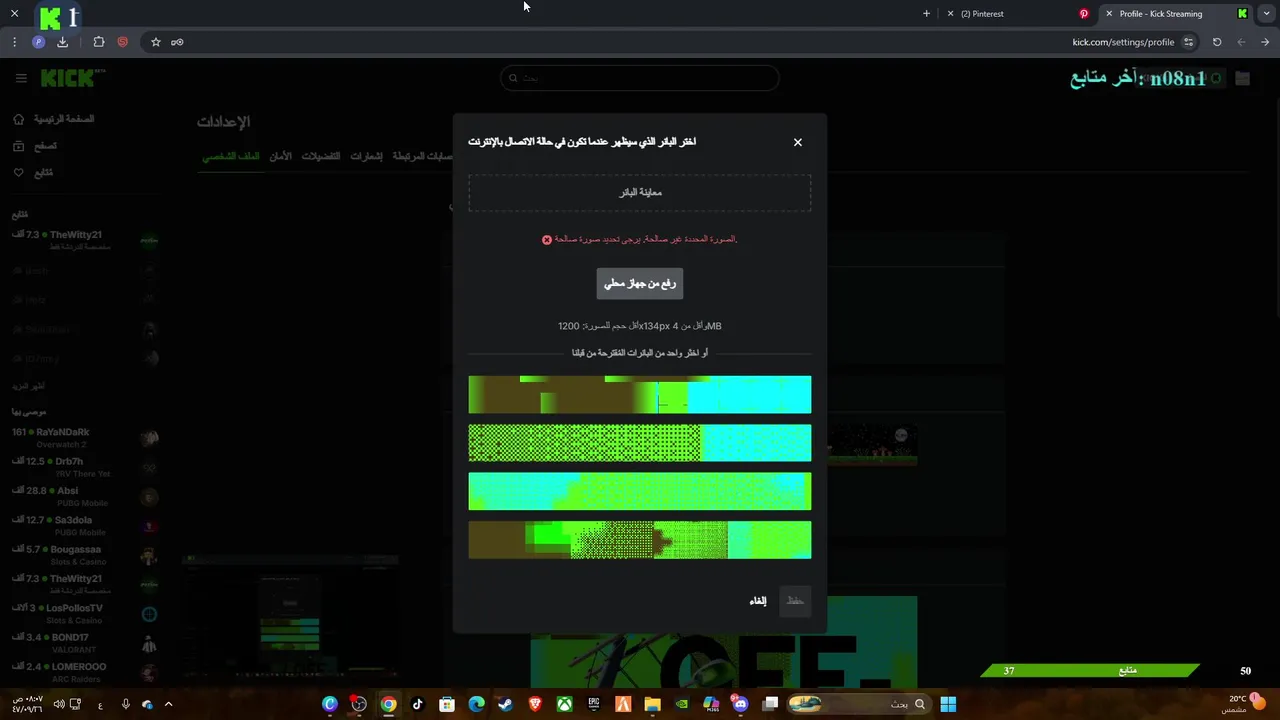
Task: Click the upload from local device button
Action: (x=640, y=283)
